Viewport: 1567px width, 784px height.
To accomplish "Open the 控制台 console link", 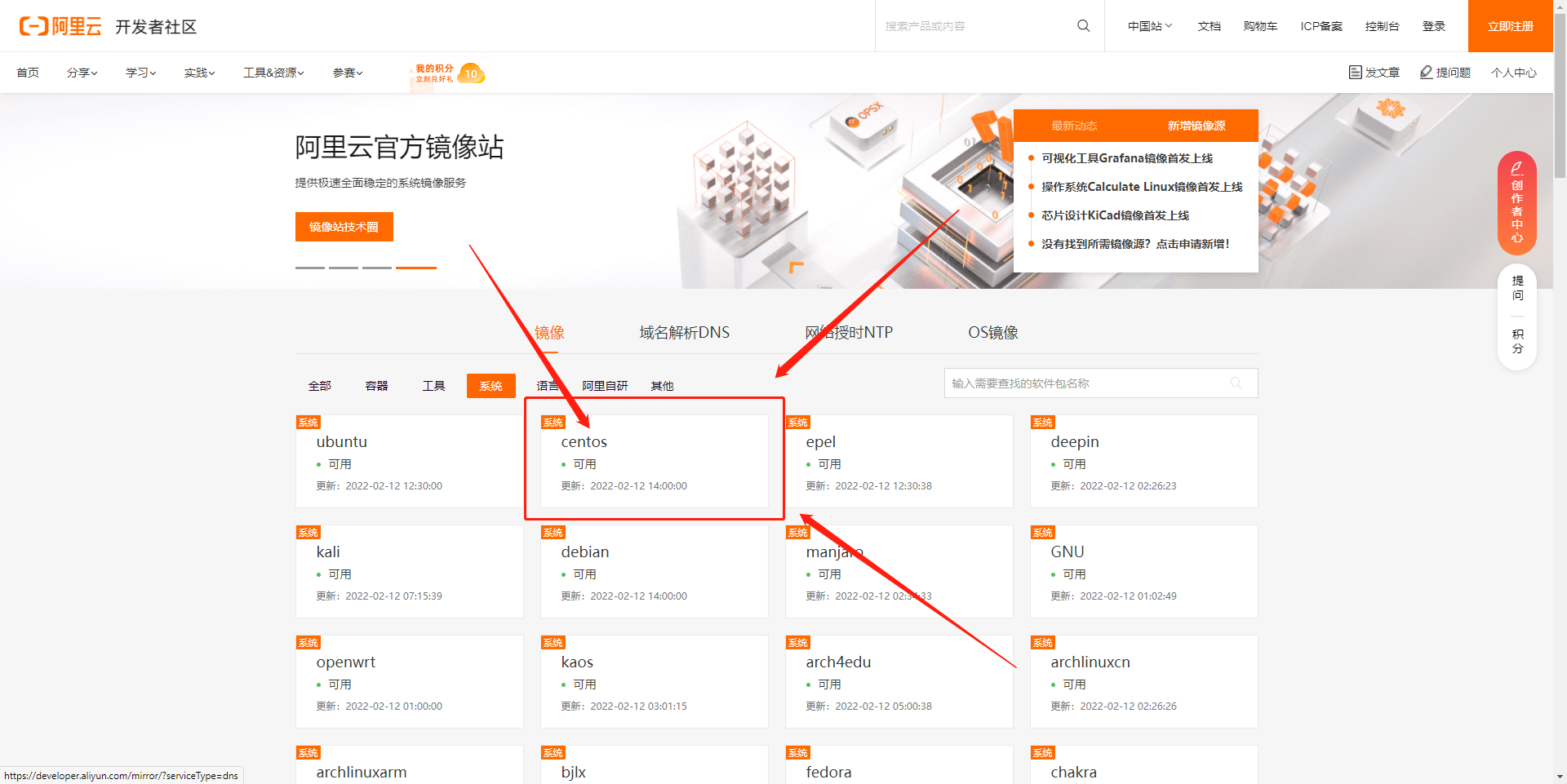I will 1382,26.
